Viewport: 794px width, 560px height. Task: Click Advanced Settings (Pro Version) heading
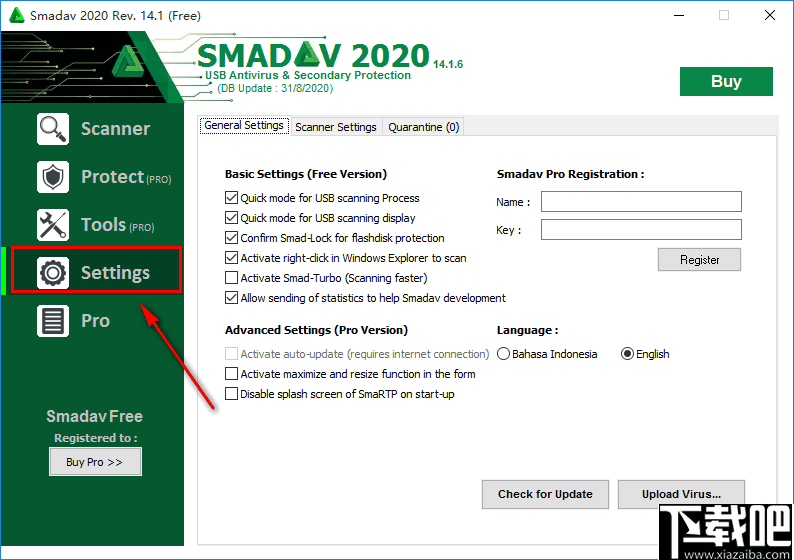point(316,330)
